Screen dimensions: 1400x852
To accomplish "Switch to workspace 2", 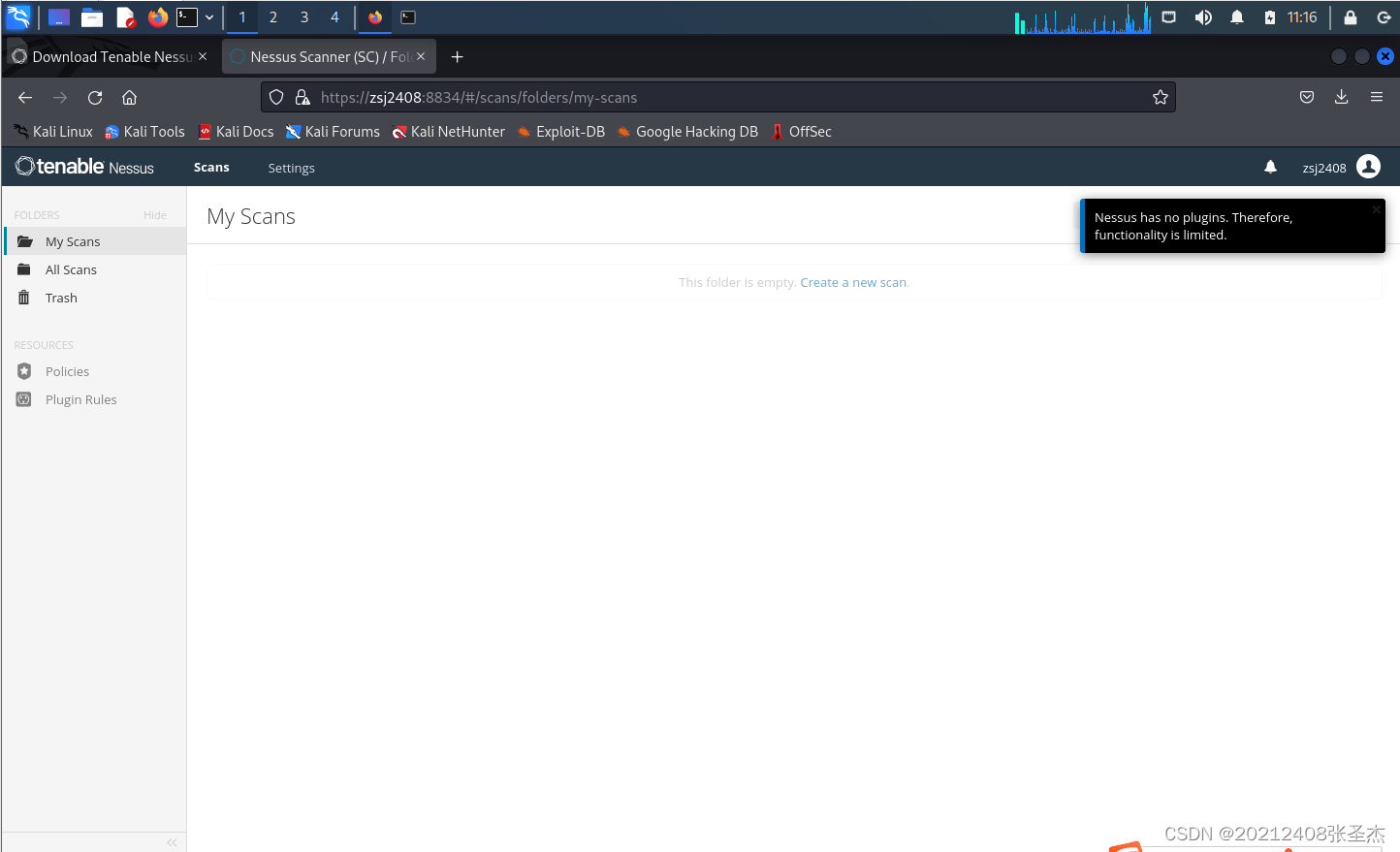I will pyautogui.click(x=273, y=17).
